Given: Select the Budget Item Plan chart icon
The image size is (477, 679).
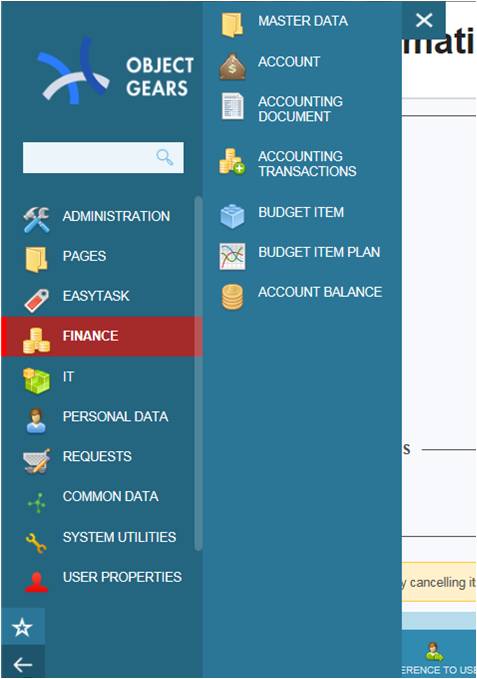Looking at the screenshot, I should pyautogui.click(x=232, y=256).
